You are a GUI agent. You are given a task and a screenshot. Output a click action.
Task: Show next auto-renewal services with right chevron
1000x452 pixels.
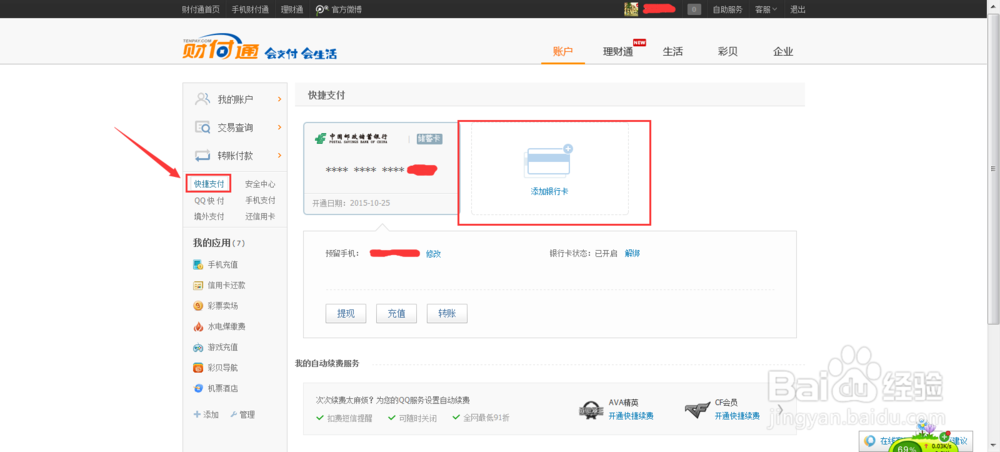point(781,409)
